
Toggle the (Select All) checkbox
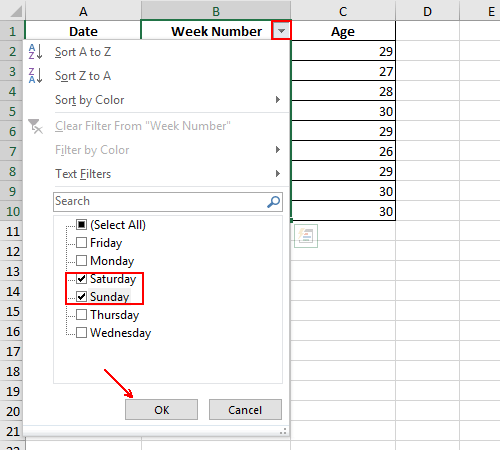pos(82,224)
